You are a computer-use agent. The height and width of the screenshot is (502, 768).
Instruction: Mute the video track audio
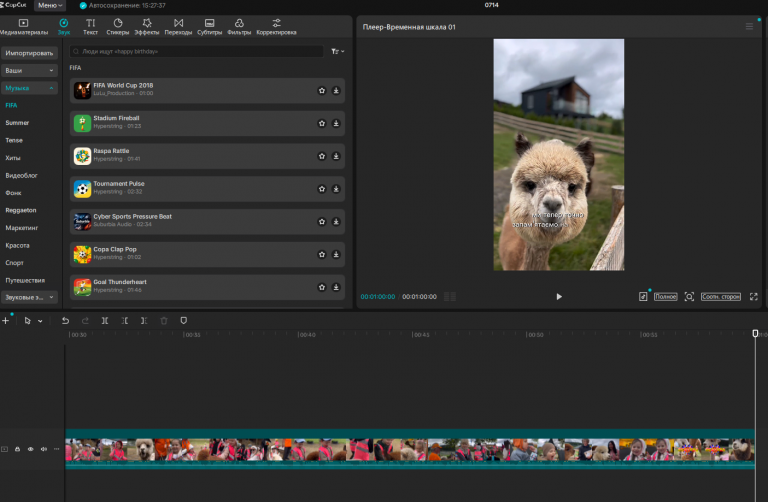tap(44, 449)
